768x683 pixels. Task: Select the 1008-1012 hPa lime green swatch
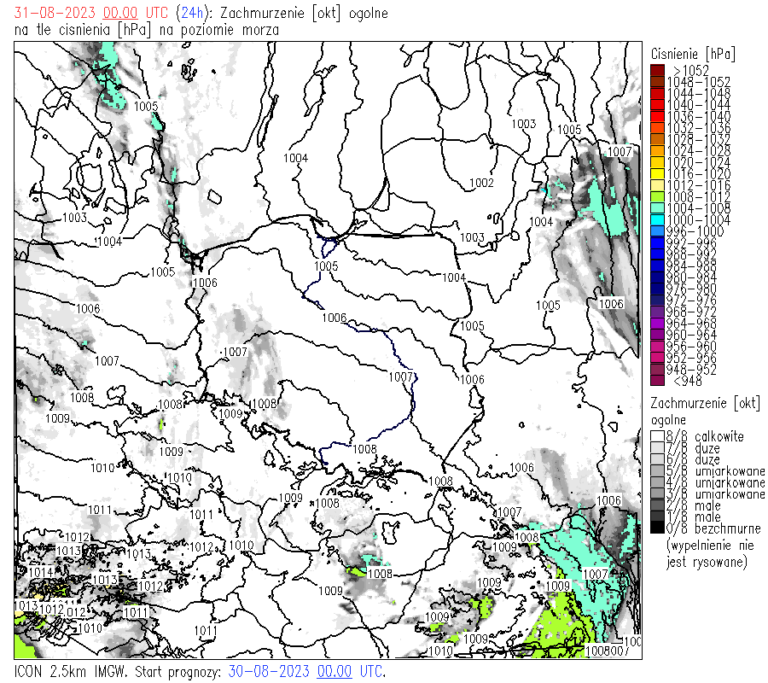(x=657, y=196)
